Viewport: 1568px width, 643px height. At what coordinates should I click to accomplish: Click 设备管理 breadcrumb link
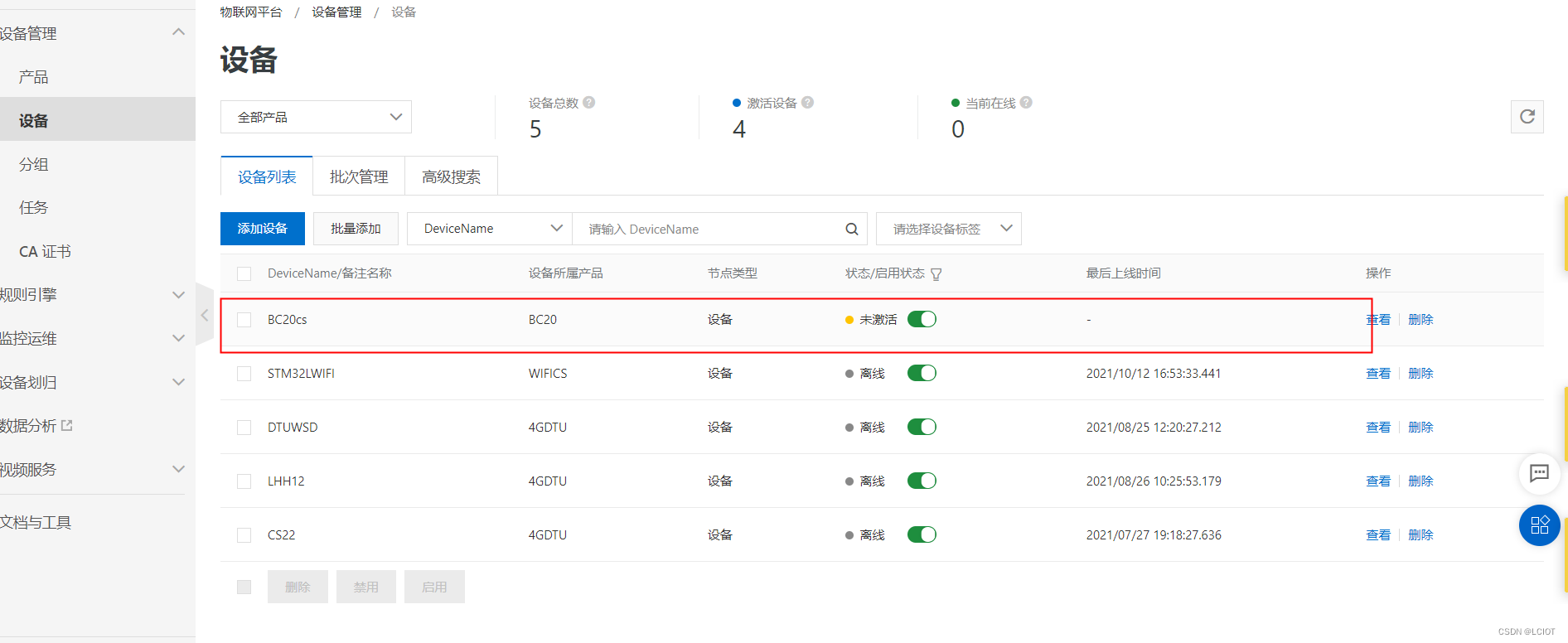click(x=336, y=12)
